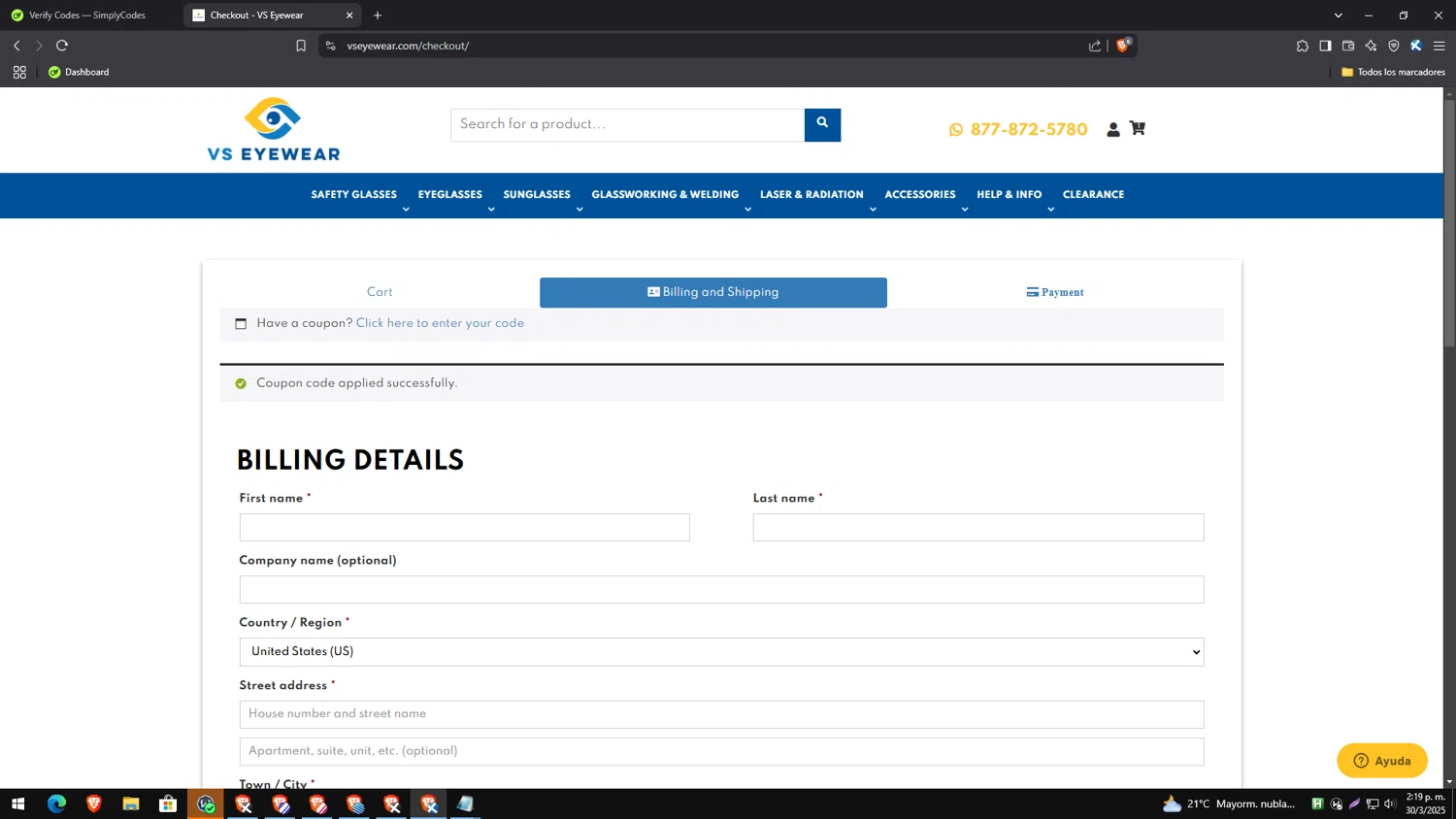Expand the Accessories menu
The width and height of the screenshot is (1456, 819).
(920, 195)
